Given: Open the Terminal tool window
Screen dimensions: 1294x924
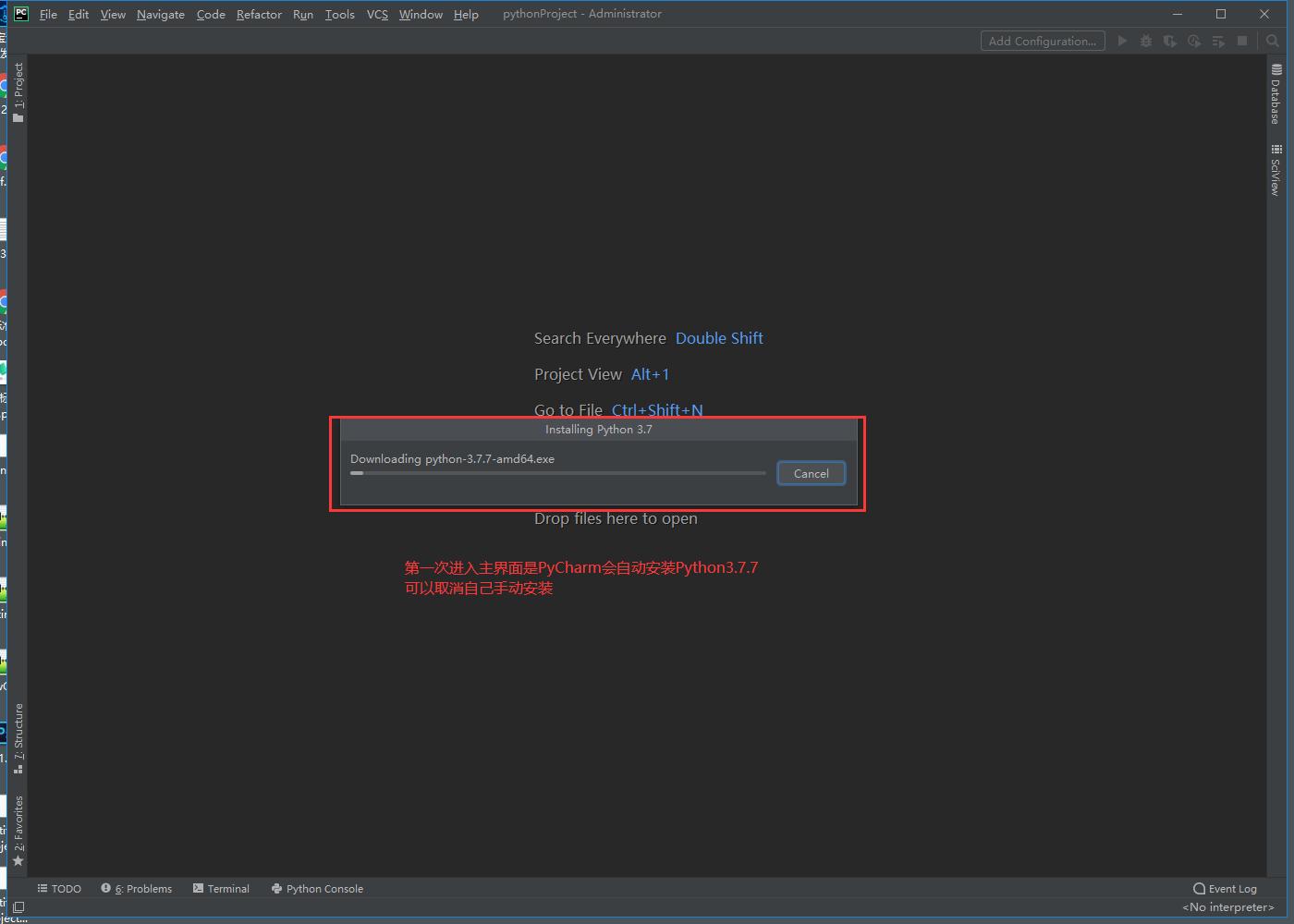Looking at the screenshot, I should pos(221,889).
